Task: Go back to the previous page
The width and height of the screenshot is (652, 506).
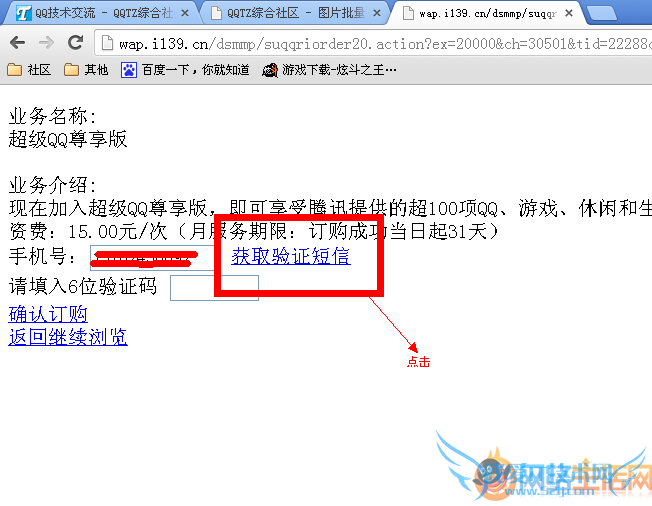Action: [17, 42]
